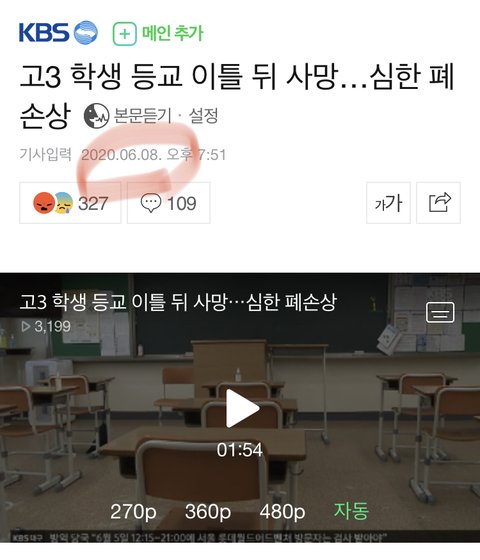Tap the sad face reaction emoji
The height and width of the screenshot is (560, 480).
64,203
